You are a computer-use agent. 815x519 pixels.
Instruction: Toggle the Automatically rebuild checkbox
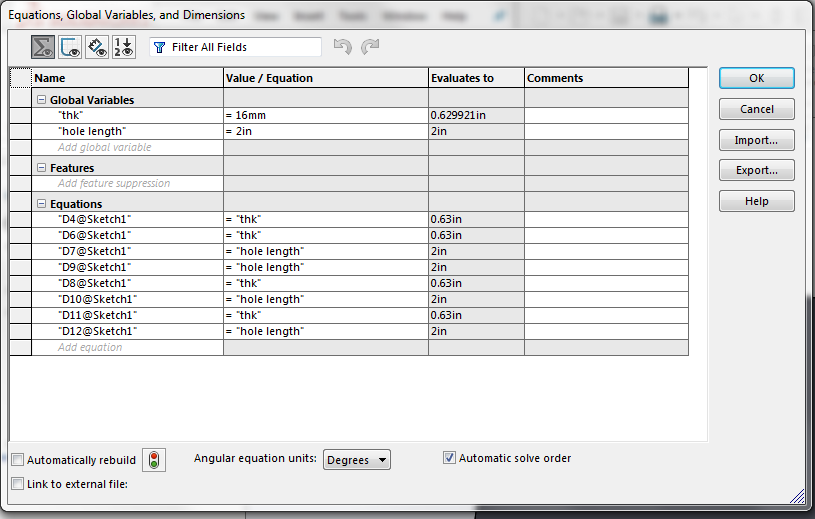coord(18,460)
